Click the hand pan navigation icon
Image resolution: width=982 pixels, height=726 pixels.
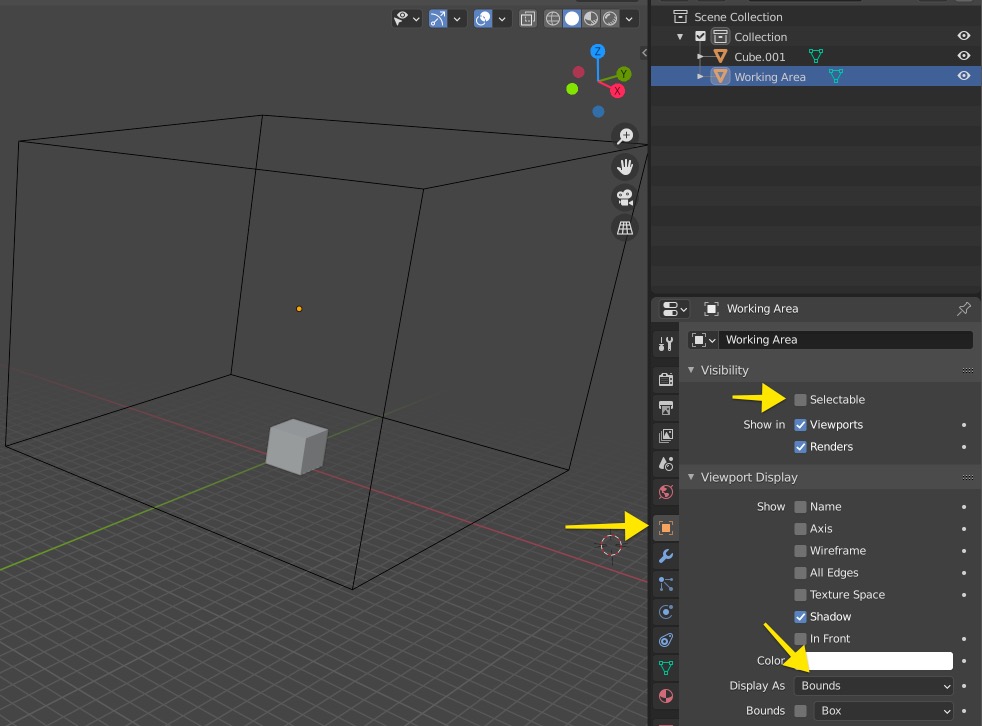tap(625, 167)
